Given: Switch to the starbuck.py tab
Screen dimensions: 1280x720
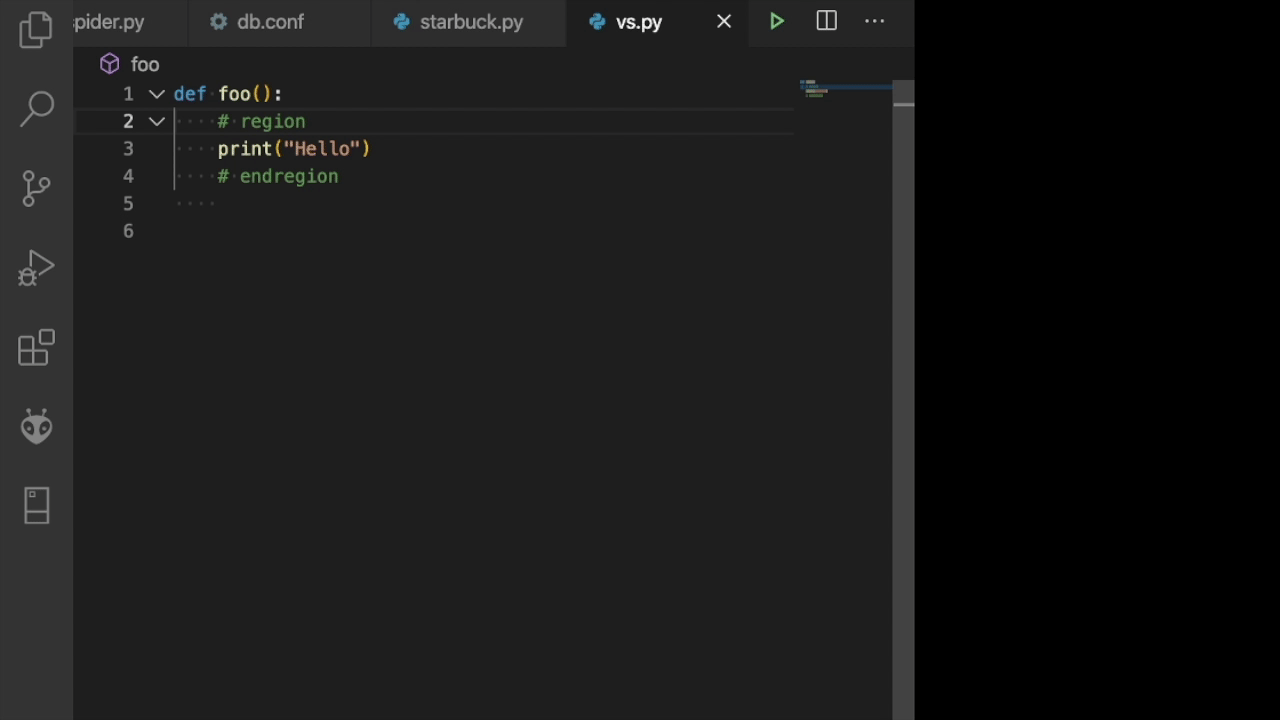Looking at the screenshot, I should point(471,21).
